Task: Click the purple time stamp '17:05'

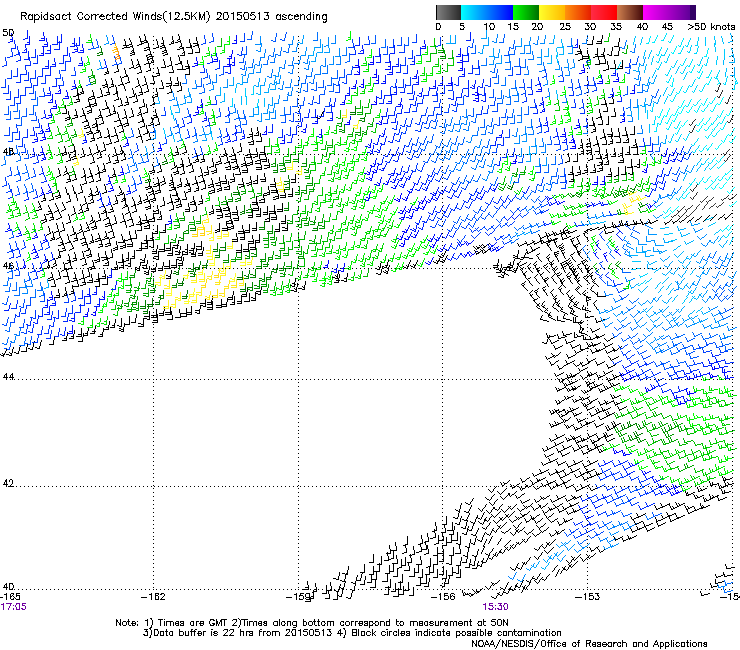Action: pyautogui.click(x=13, y=607)
